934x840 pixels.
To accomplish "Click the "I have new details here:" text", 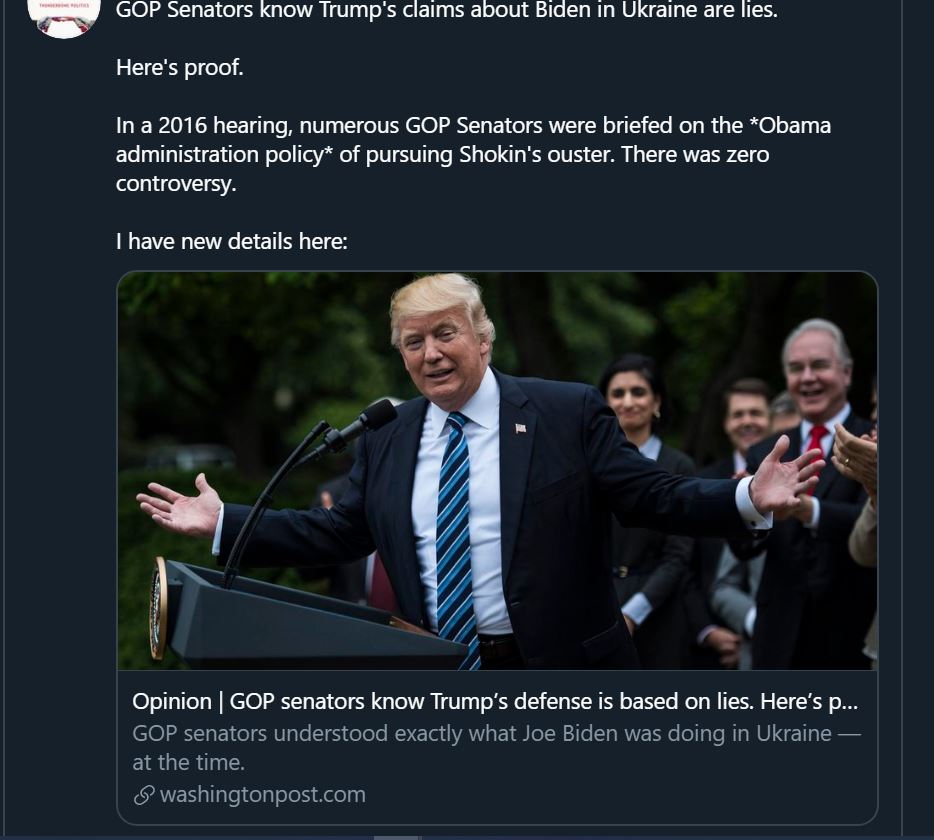I will click(232, 241).
